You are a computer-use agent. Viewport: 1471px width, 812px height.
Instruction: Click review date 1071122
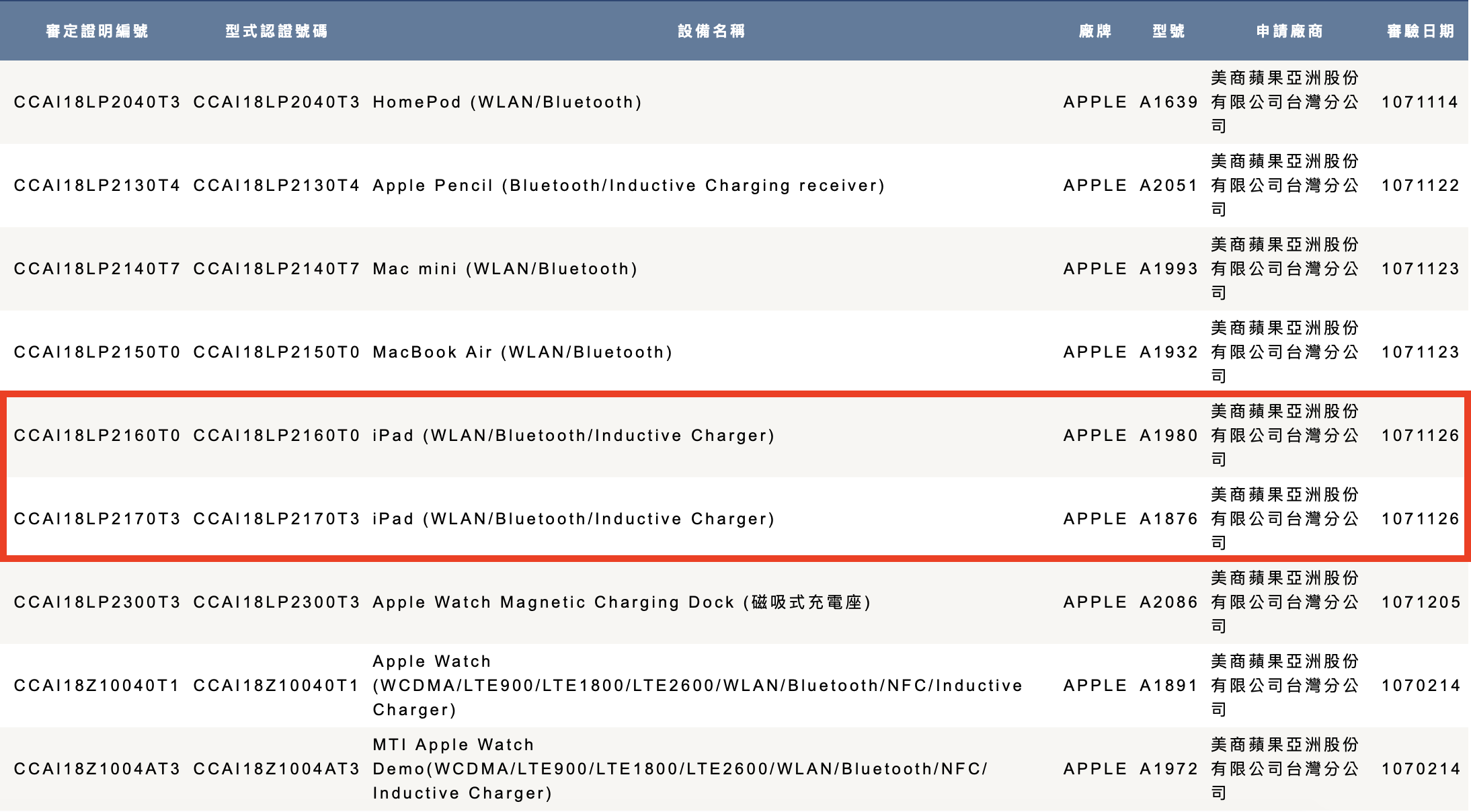[x=1420, y=186]
